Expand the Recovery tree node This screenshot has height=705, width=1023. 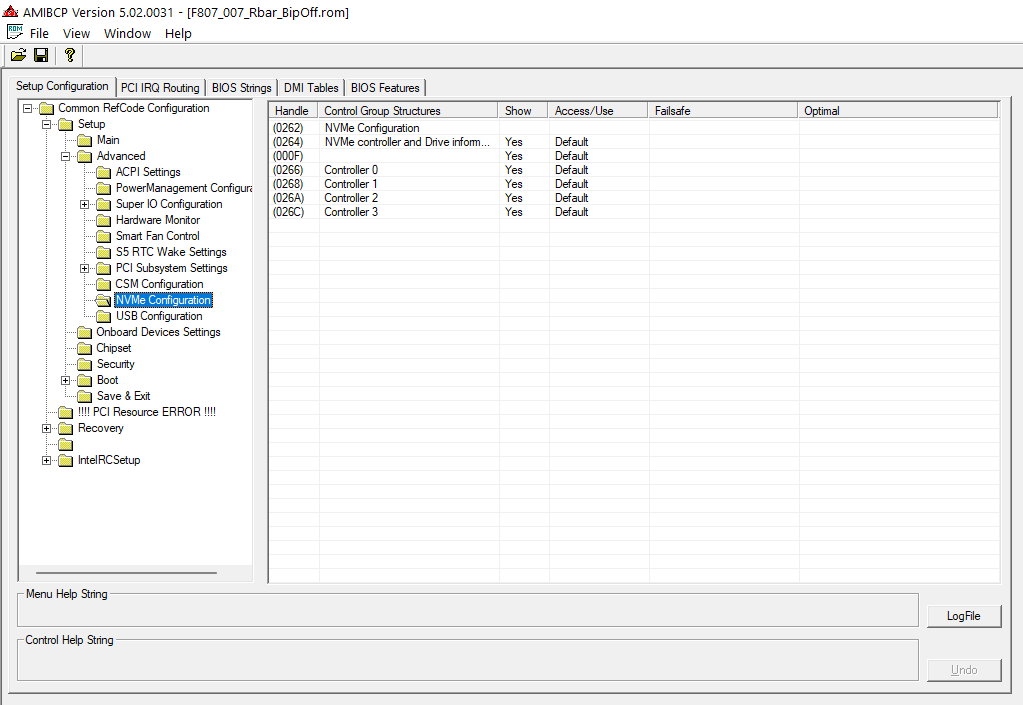click(x=46, y=428)
